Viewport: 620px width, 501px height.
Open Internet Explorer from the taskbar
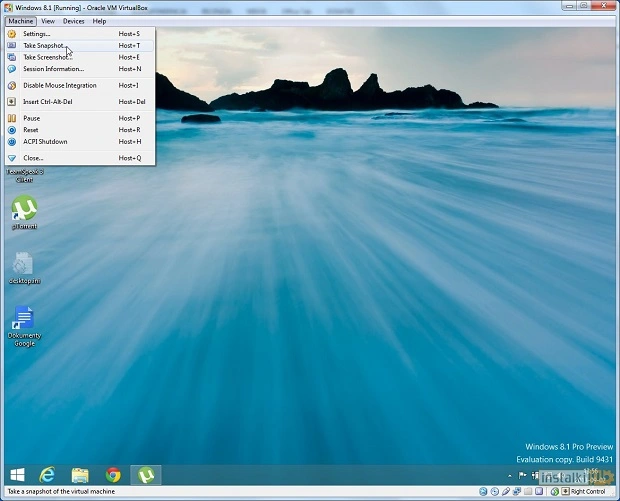pyautogui.click(x=47, y=475)
